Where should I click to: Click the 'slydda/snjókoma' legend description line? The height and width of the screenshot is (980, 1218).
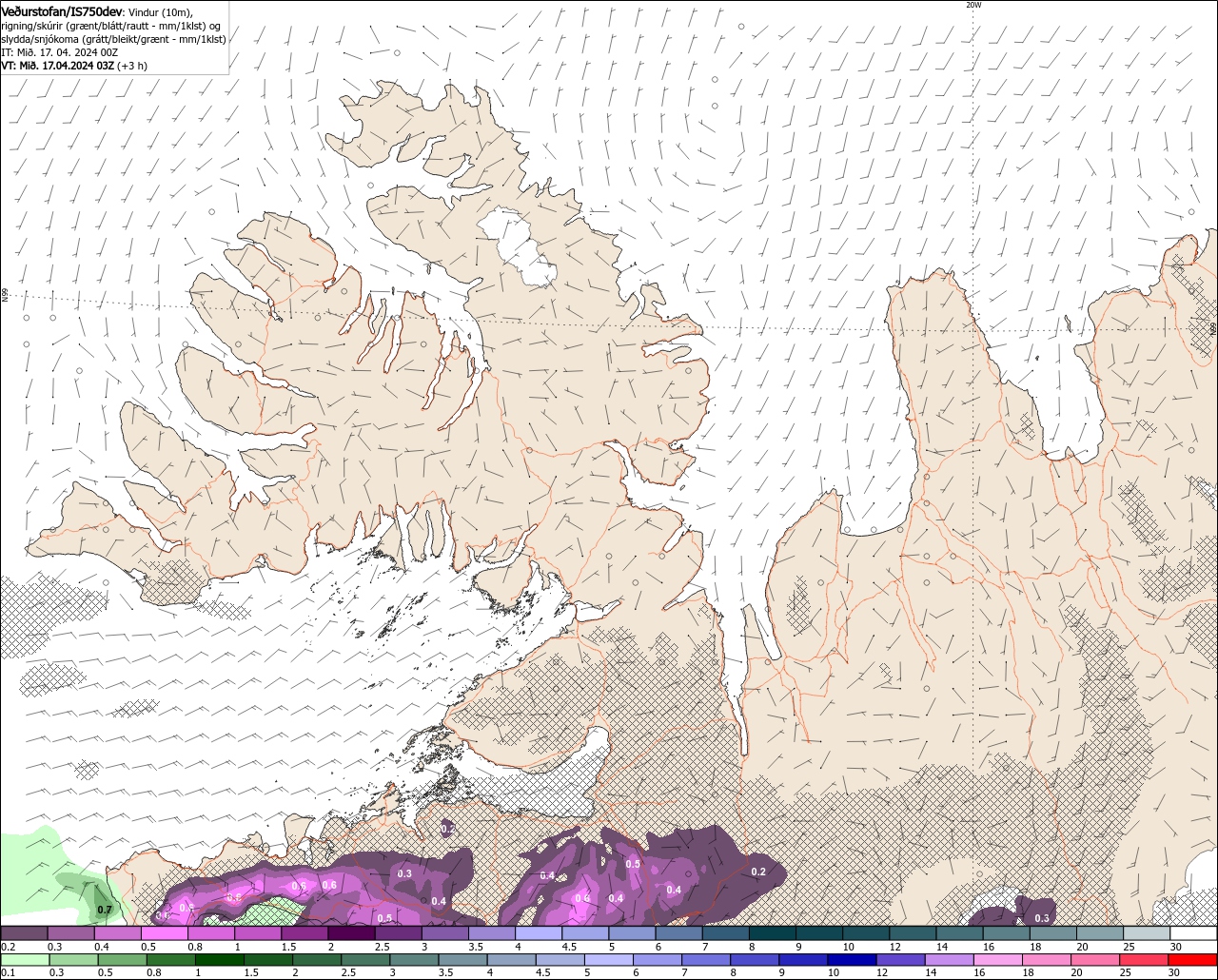tap(113, 38)
